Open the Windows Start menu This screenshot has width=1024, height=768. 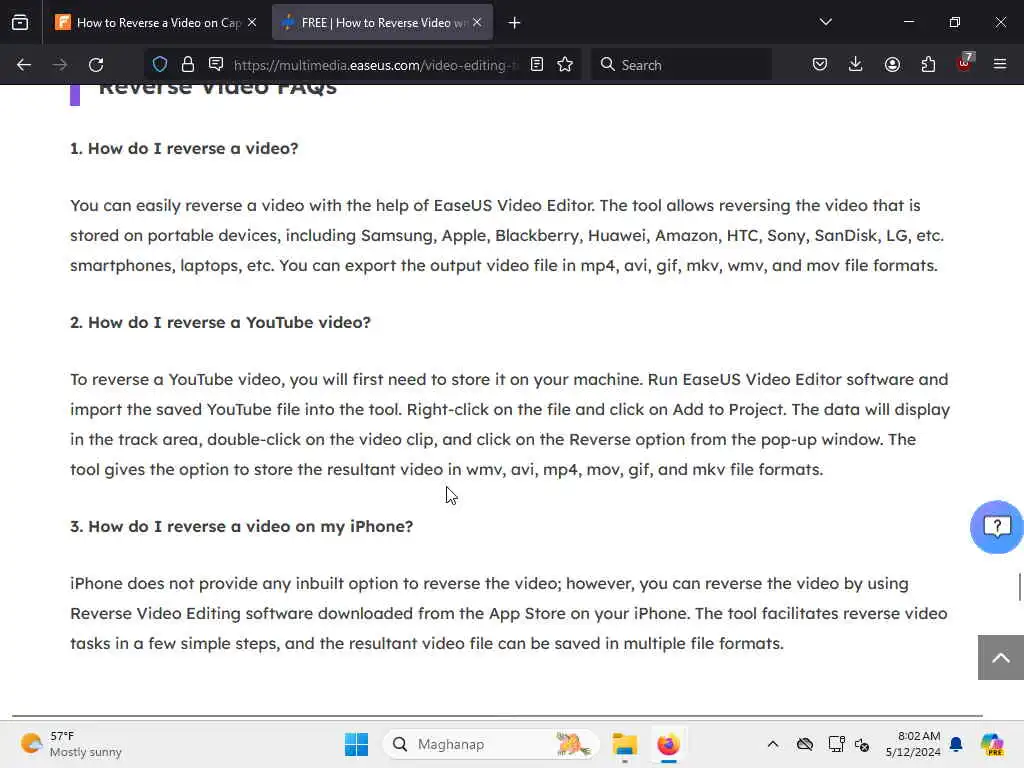click(x=357, y=744)
